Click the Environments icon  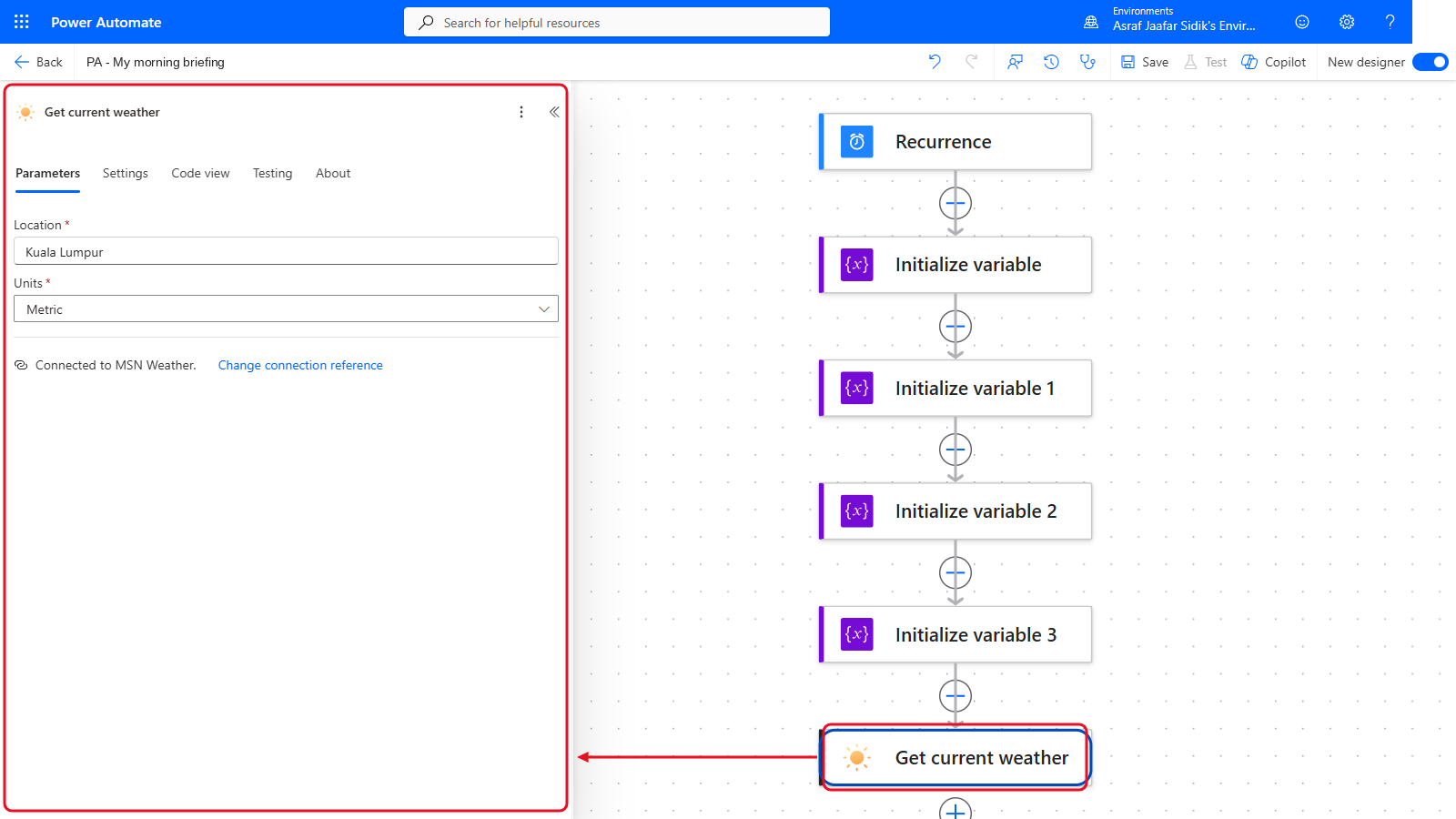tap(1091, 22)
